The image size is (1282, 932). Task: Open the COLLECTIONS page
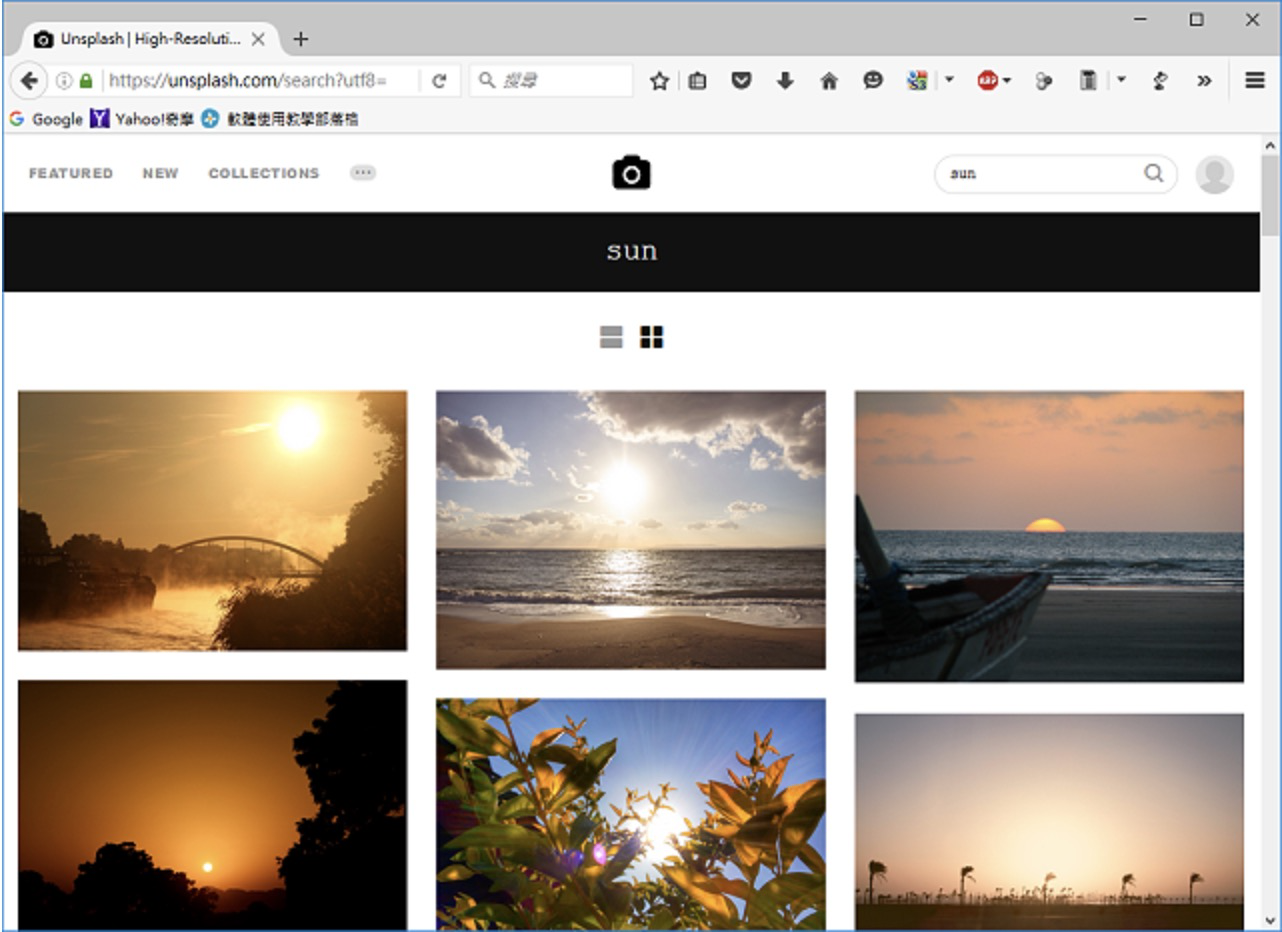tap(264, 173)
